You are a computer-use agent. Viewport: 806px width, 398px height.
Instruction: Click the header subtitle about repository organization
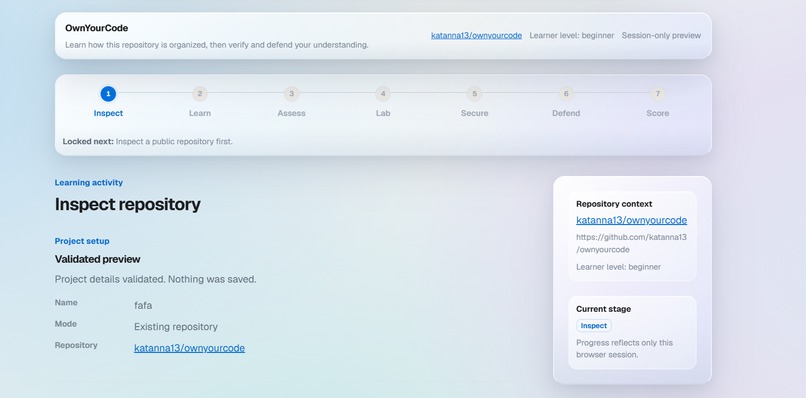click(216, 45)
